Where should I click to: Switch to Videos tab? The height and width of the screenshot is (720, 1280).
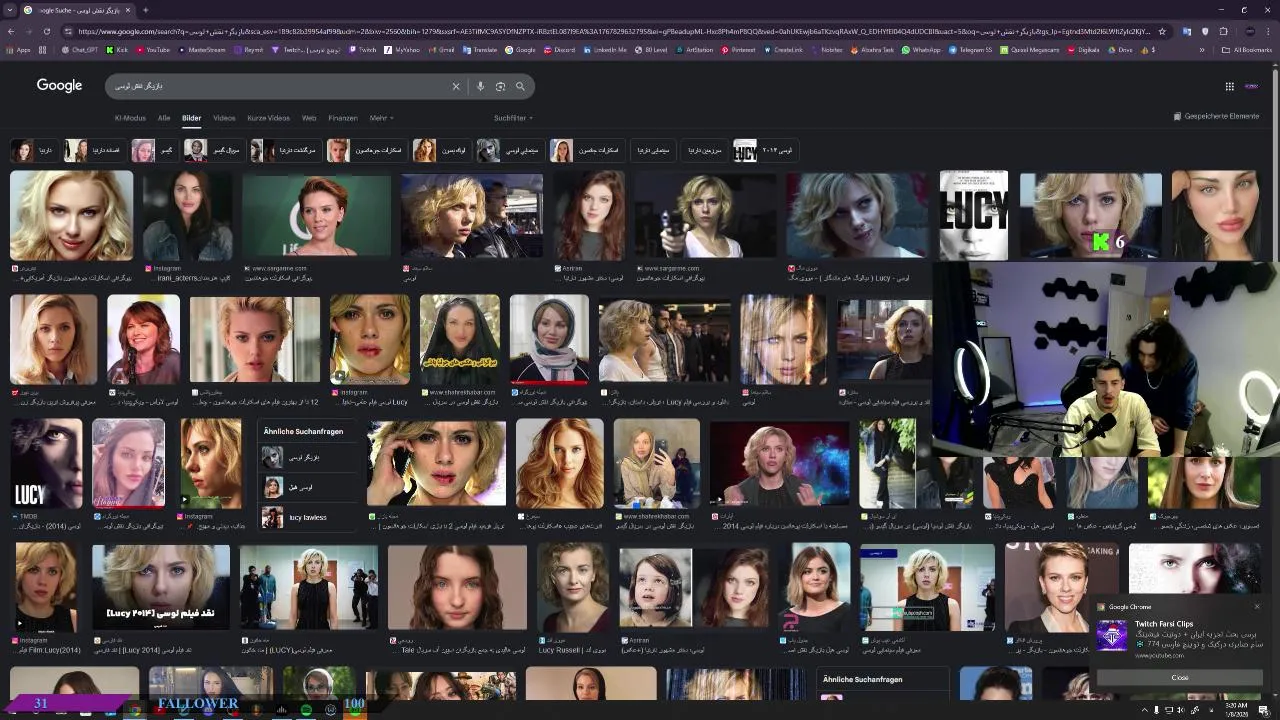pos(224,118)
